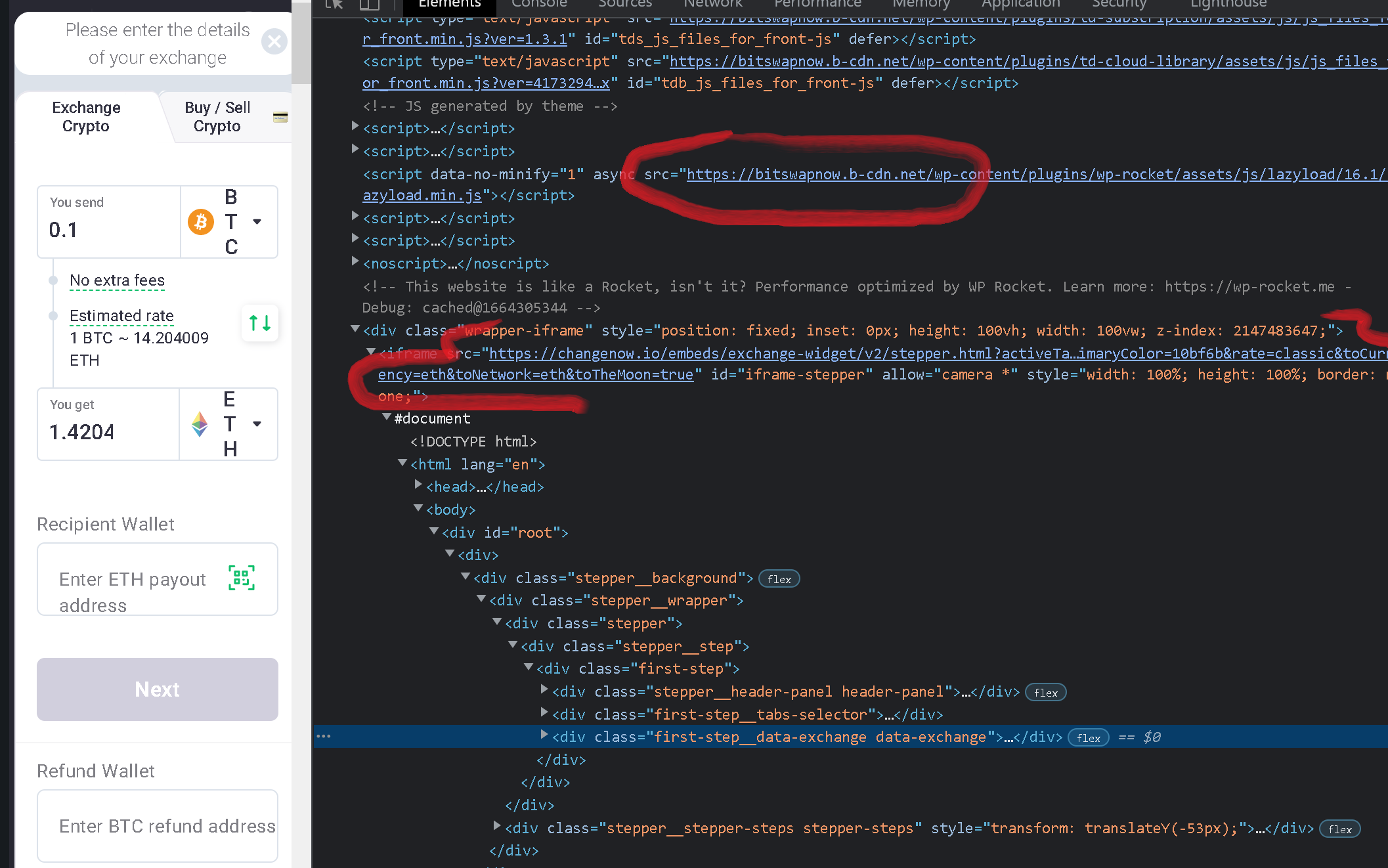Open the DevTools Elements tab
This screenshot has height=868, width=1388.
coord(450,4)
